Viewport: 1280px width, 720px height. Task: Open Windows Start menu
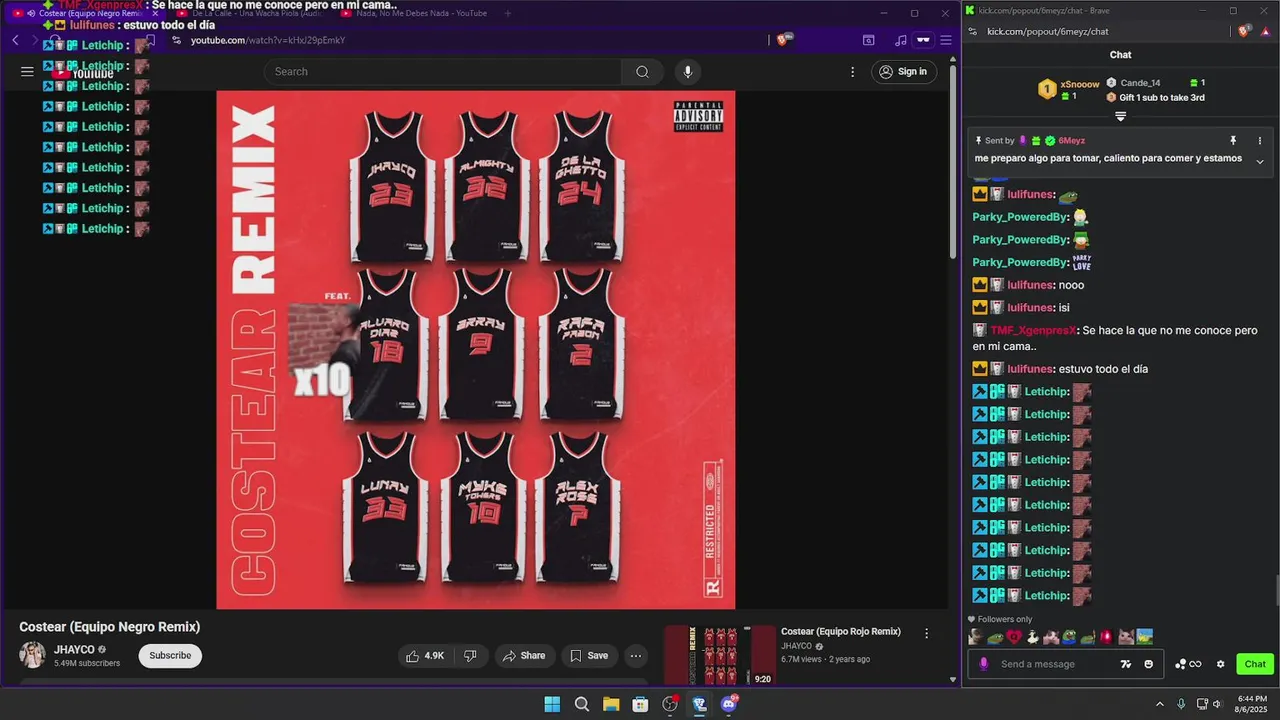[552, 704]
